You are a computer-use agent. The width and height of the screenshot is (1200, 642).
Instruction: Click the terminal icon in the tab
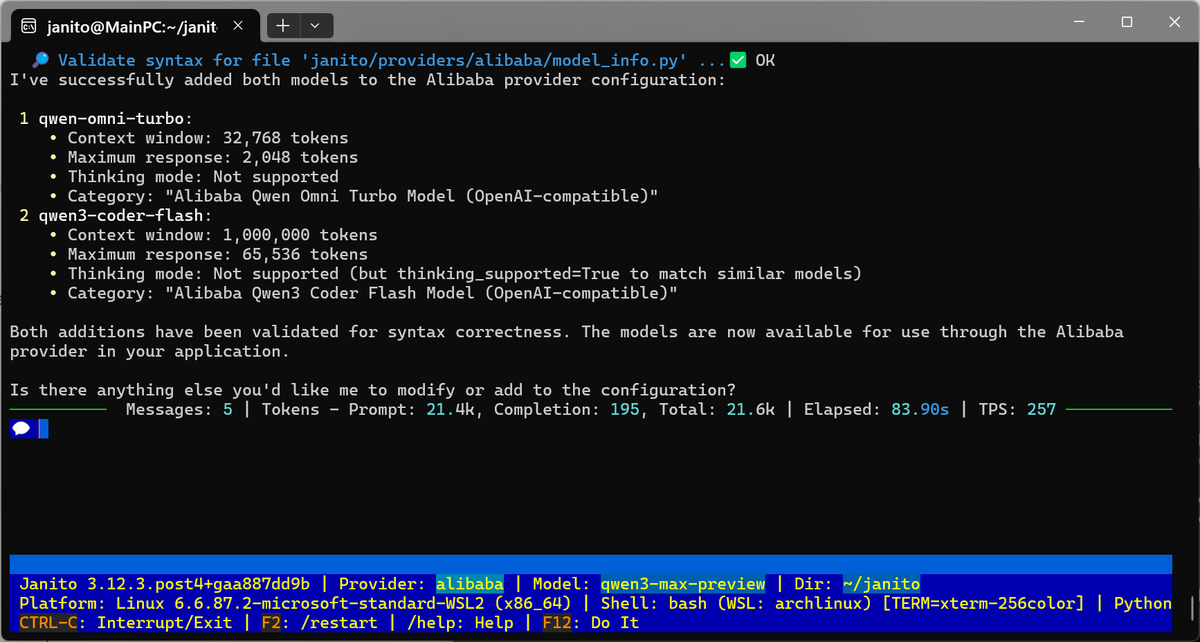coord(29,26)
